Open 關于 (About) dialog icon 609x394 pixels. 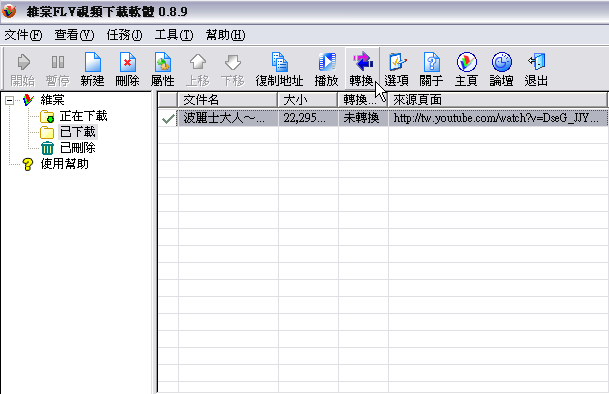tap(431, 70)
